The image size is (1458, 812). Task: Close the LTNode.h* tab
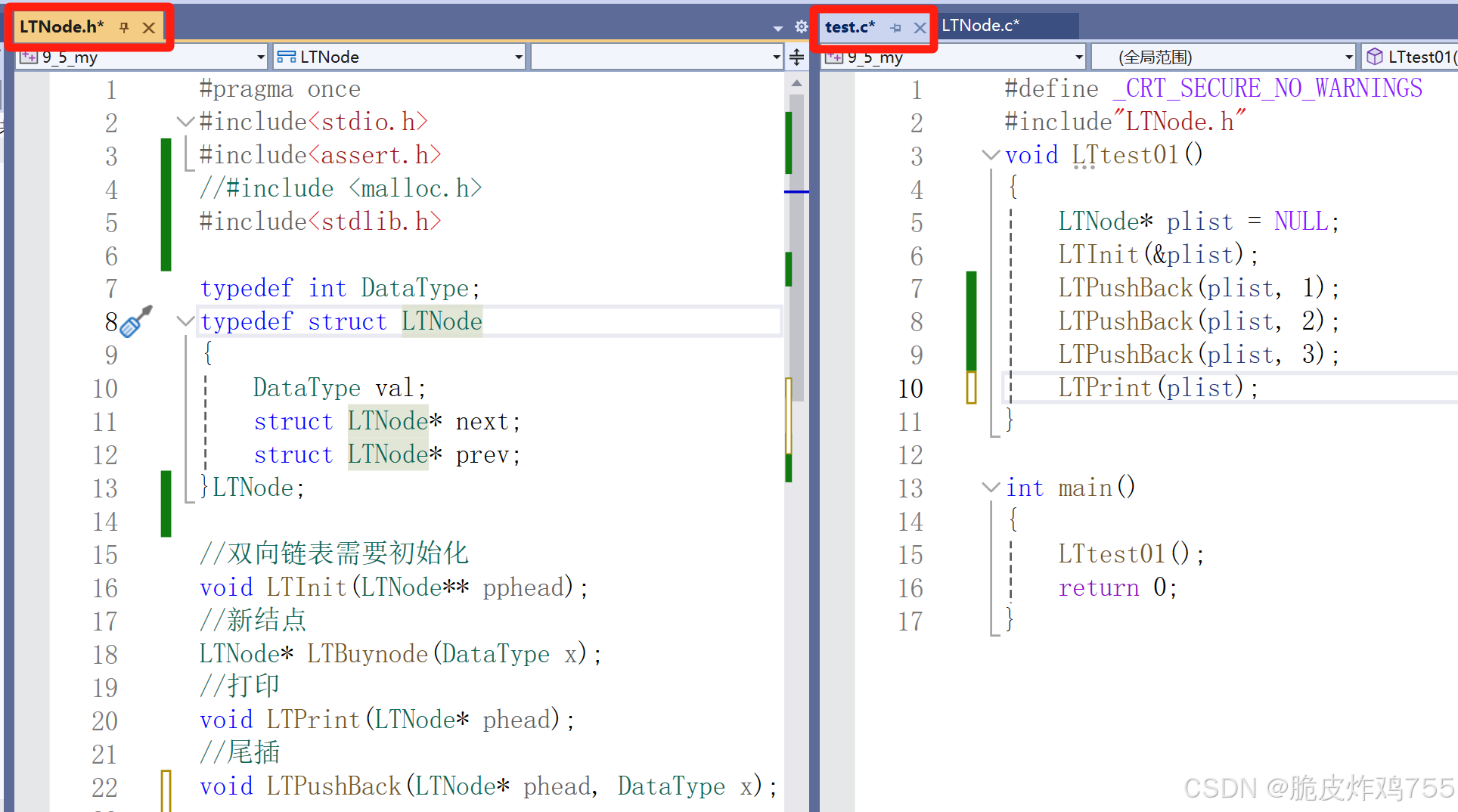[149, 28]
